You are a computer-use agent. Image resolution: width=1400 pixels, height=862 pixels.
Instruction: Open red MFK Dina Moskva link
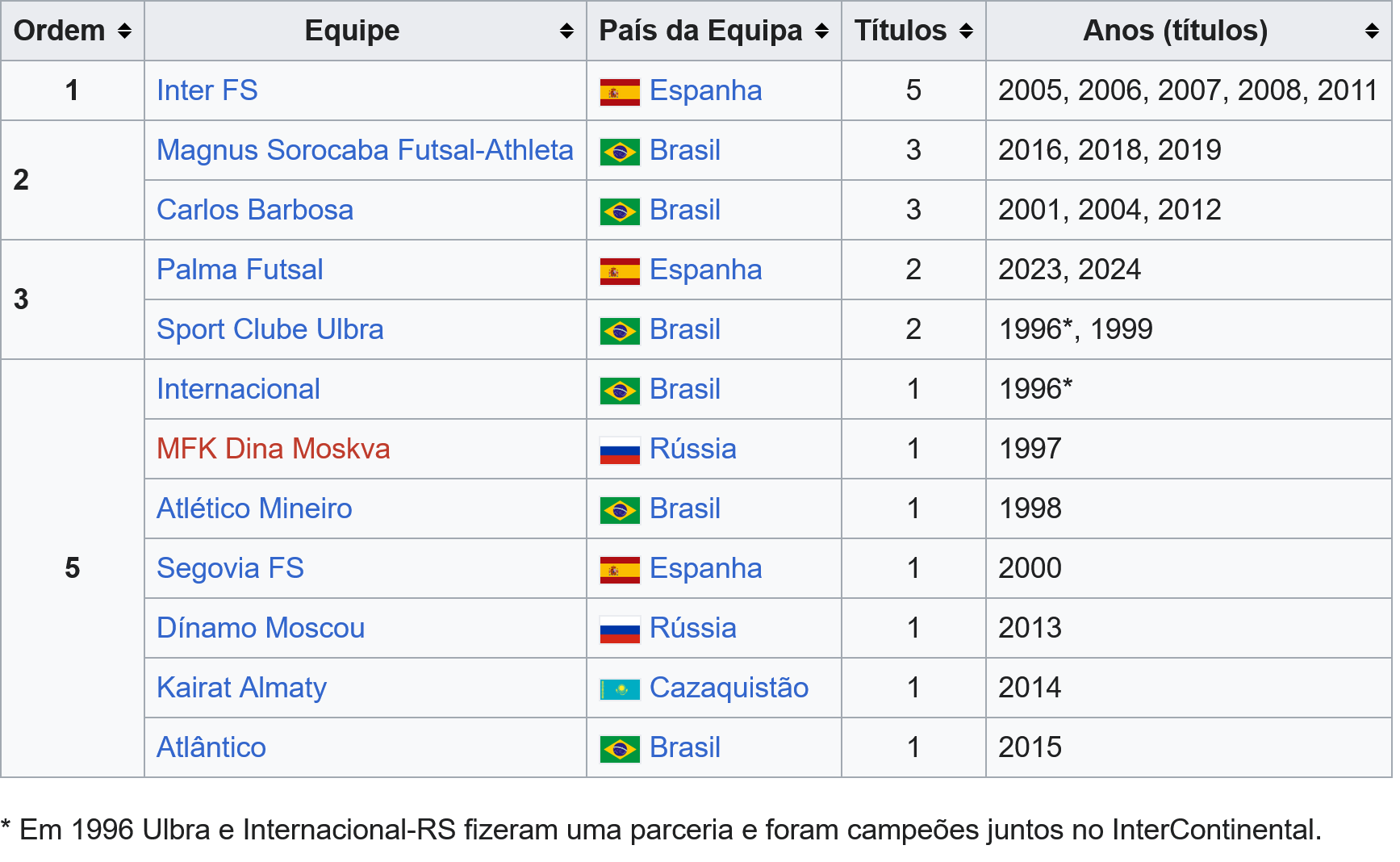click(274, 449)
